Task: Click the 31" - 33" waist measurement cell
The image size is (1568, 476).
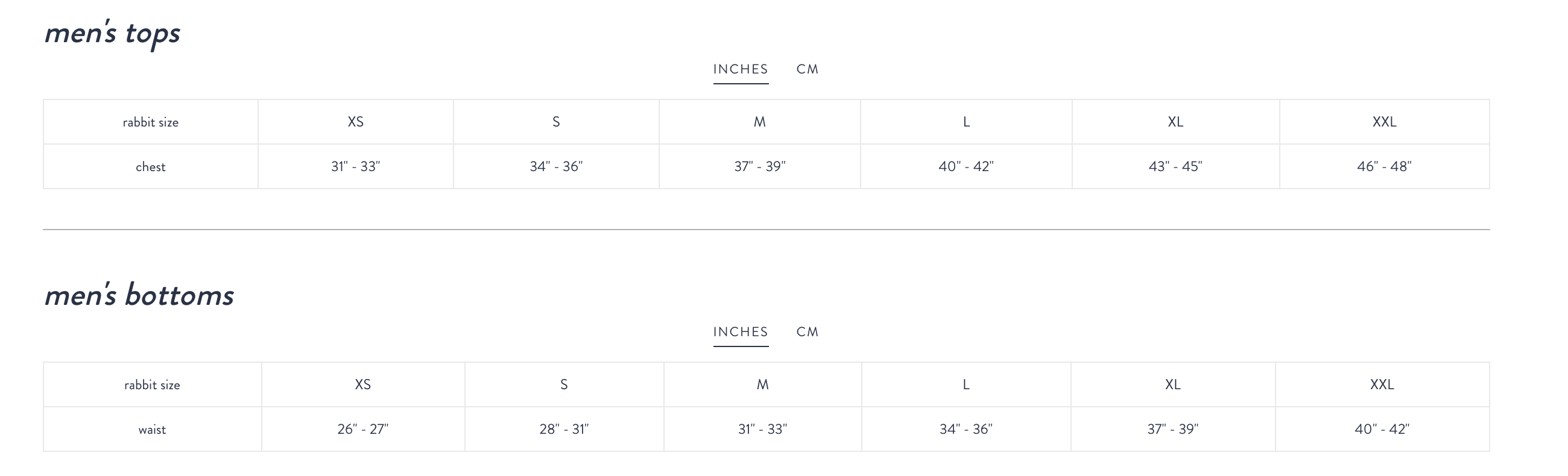Action: [762, 429]
